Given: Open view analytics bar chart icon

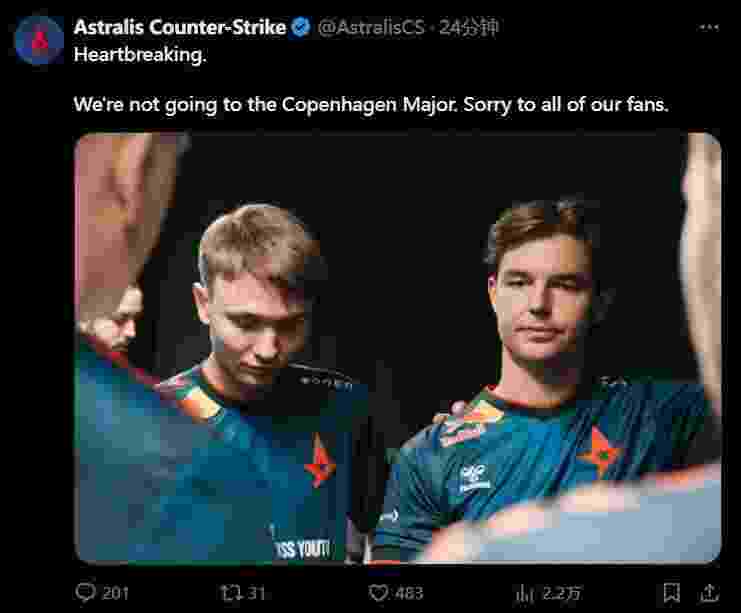Looking at the screenshot, I should point(525,593).
